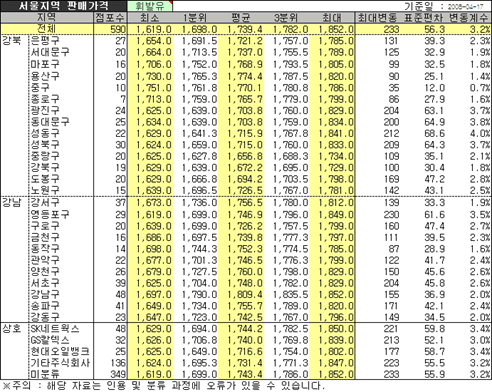Select 중구 standard deviation 12.0
This screenshot has width=492, height=392.
[x=434, y=88]
